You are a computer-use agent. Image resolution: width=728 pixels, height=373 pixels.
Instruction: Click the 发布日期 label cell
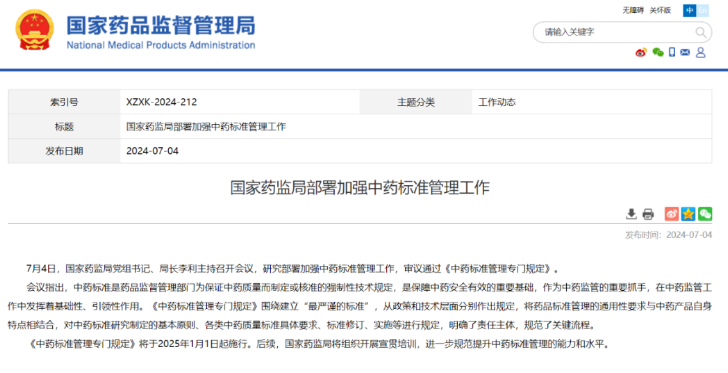(64, 151)
